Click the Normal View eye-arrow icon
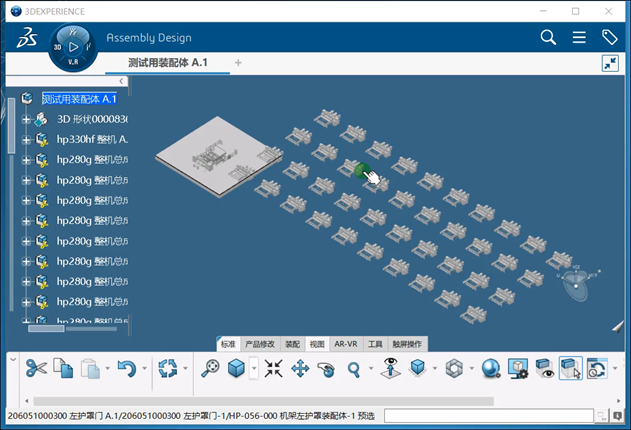The width and height of the screenshot is (631, 430). coord(390,368)
